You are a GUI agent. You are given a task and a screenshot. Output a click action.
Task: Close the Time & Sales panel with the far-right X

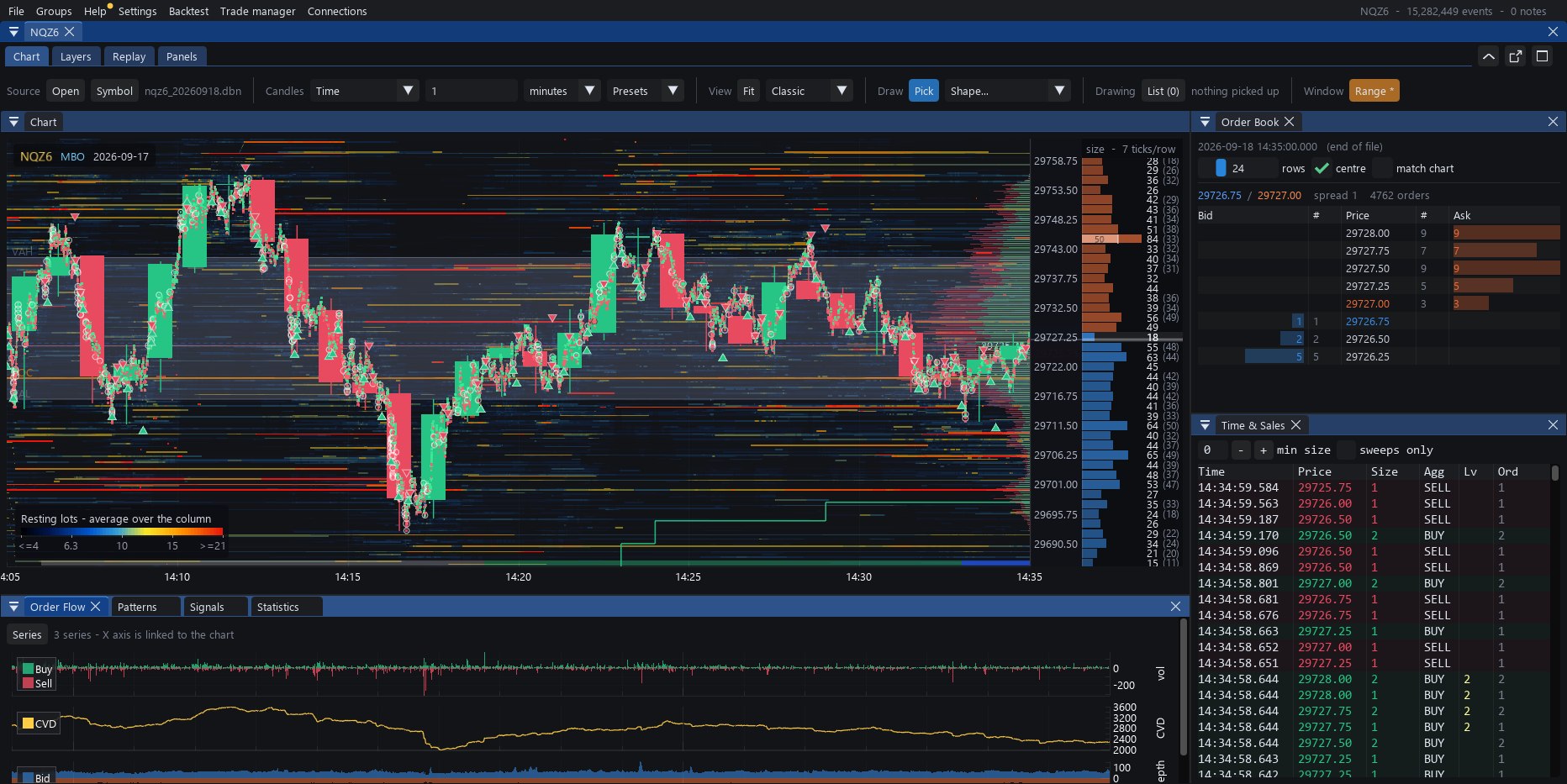1553,425
